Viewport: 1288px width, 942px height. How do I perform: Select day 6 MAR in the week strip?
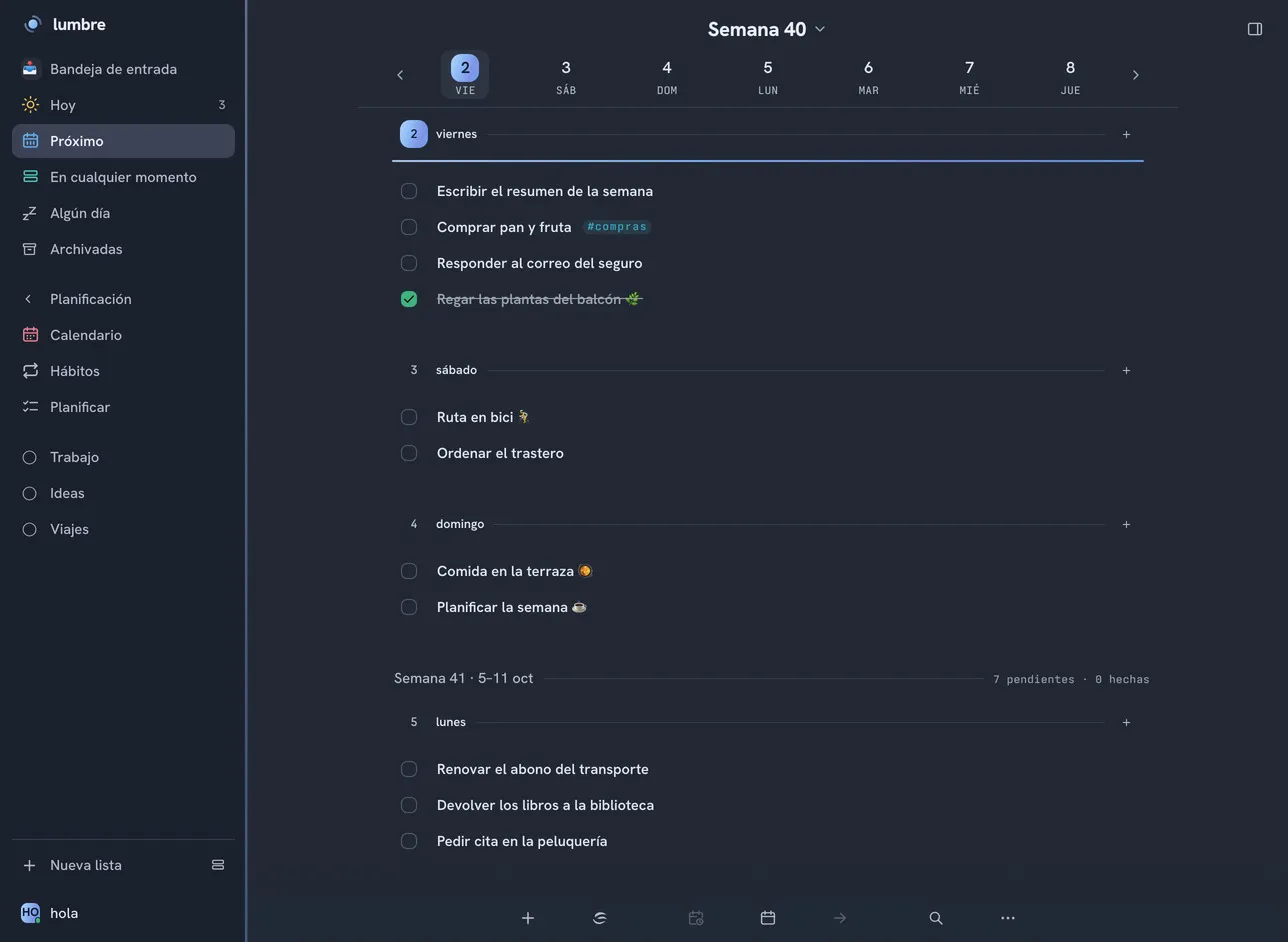868,75
